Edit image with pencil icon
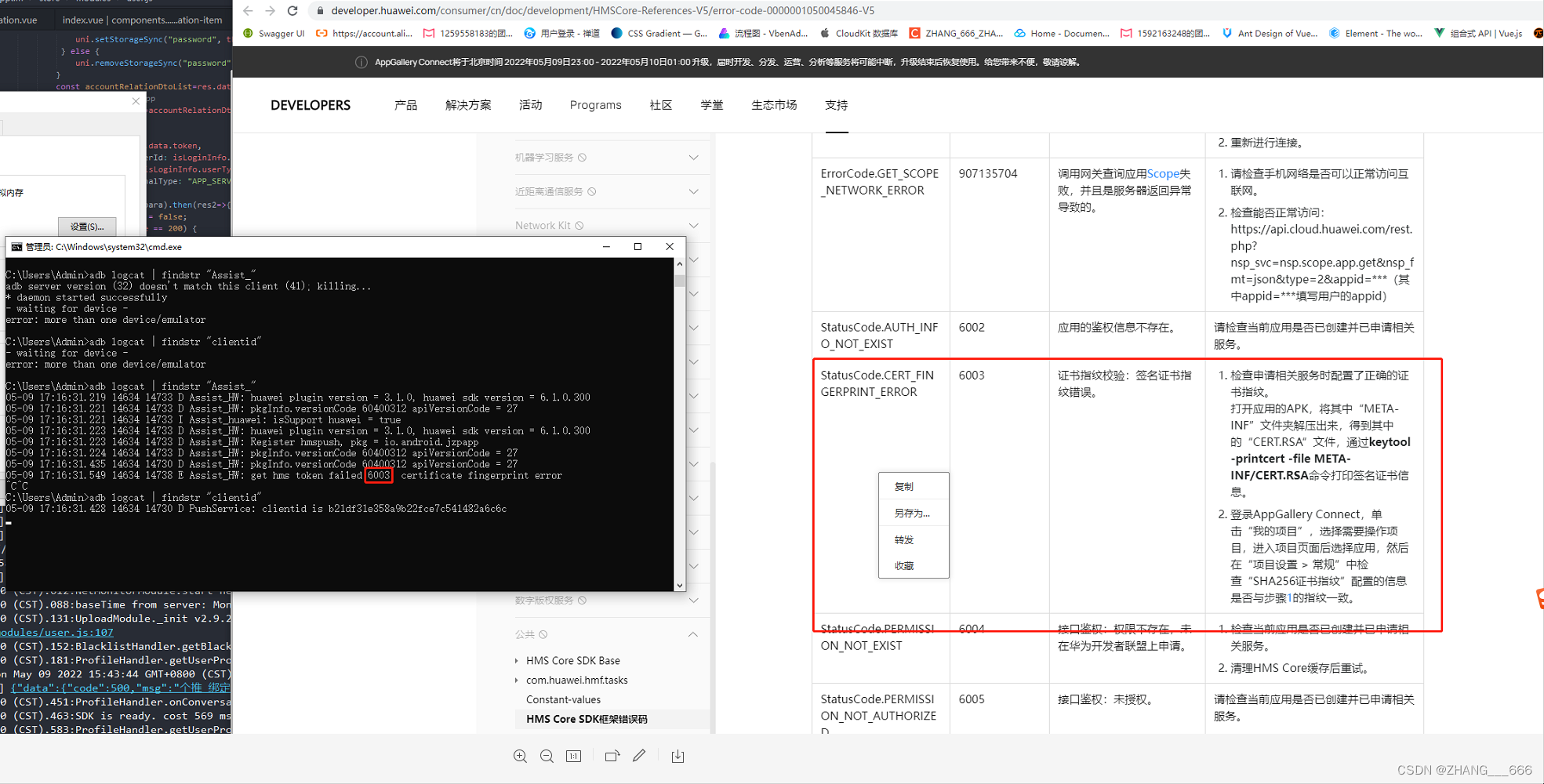Screen dimensions: 1544x784 [x=639, y=756]
